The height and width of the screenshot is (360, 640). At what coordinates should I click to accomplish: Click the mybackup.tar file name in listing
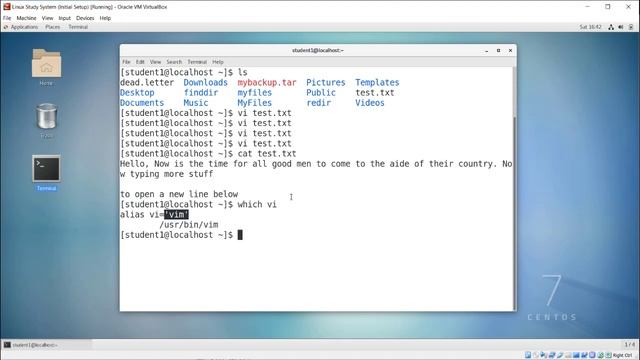(x=267, y=82)
